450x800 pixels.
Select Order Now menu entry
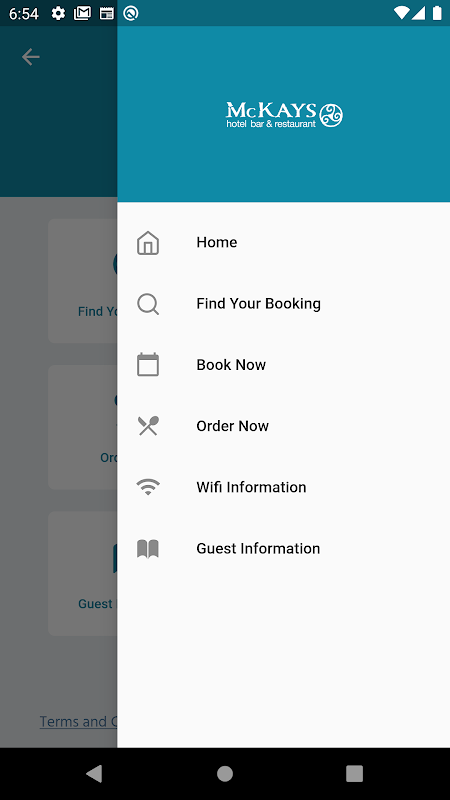pos(284,426)
